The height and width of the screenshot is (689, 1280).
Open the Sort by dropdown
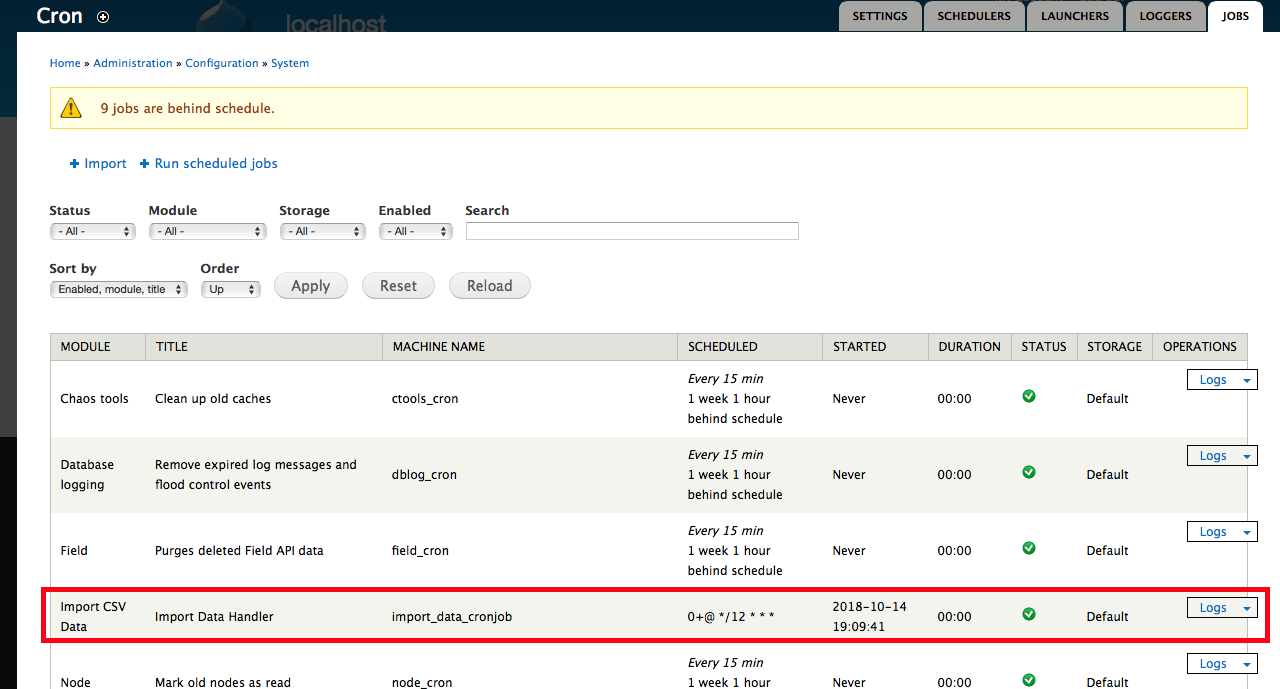[118, 289]
